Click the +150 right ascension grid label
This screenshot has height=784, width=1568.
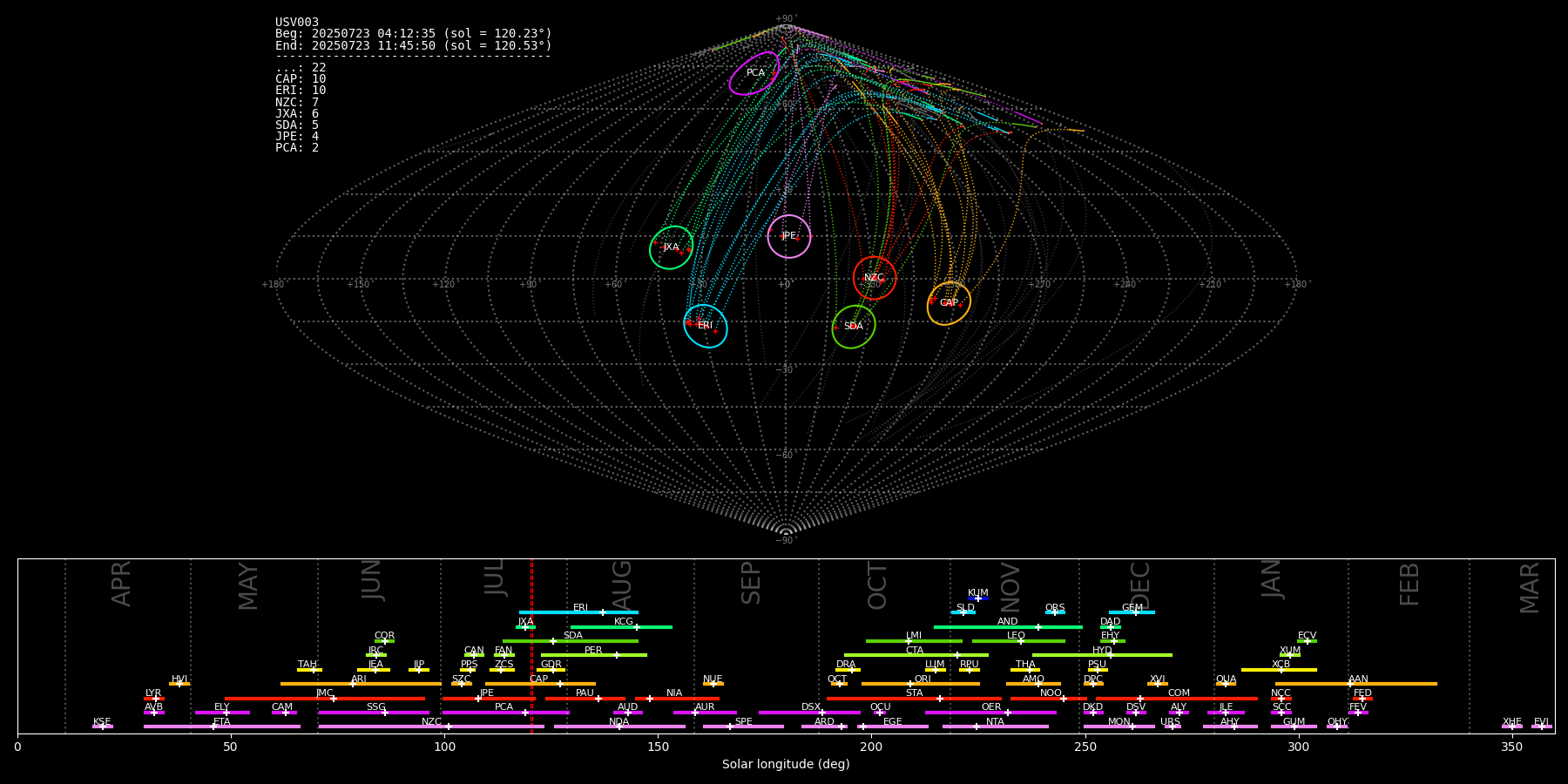pos(358,284)
